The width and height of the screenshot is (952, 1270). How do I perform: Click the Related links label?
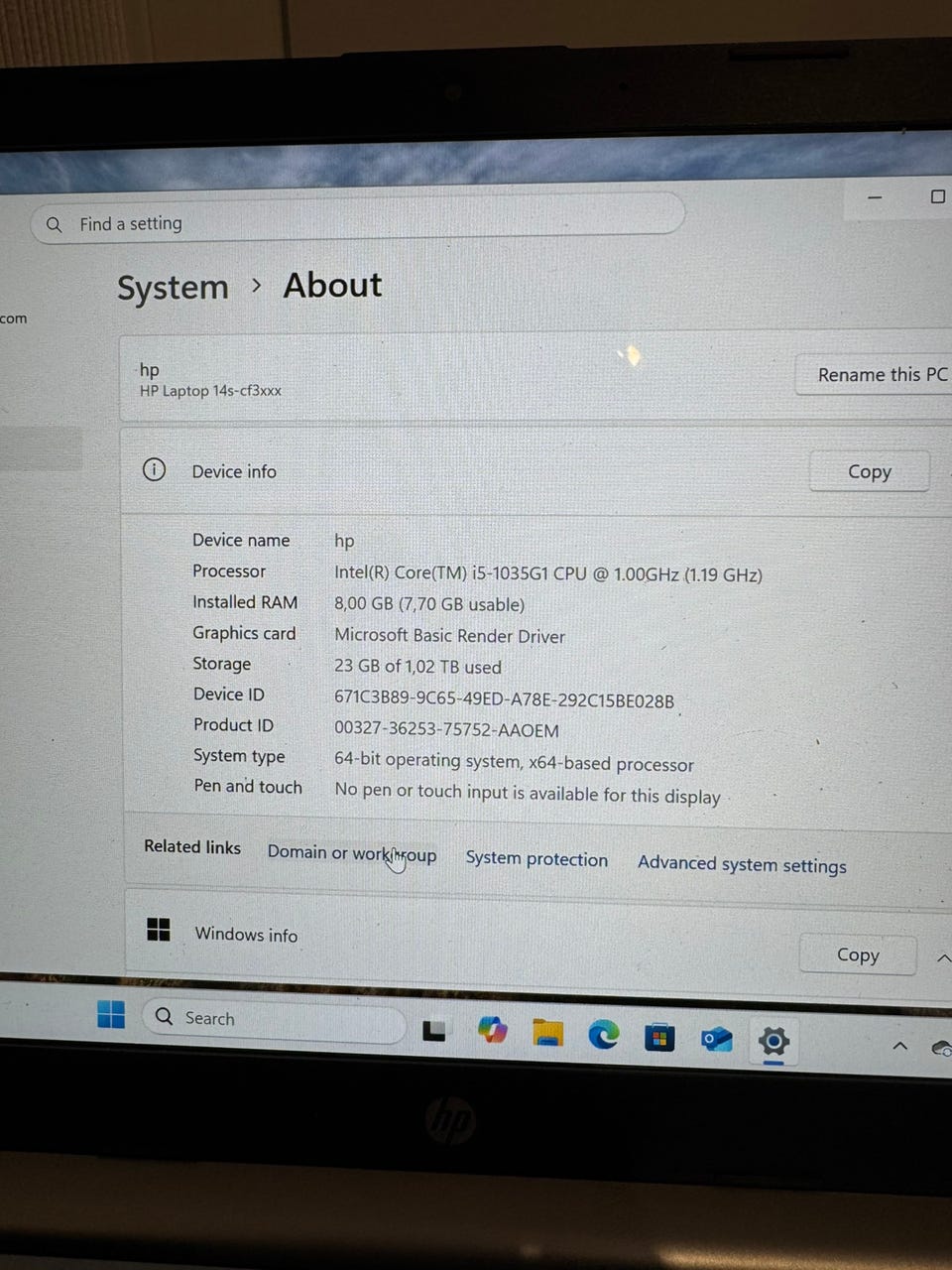[x=192, y=846]
